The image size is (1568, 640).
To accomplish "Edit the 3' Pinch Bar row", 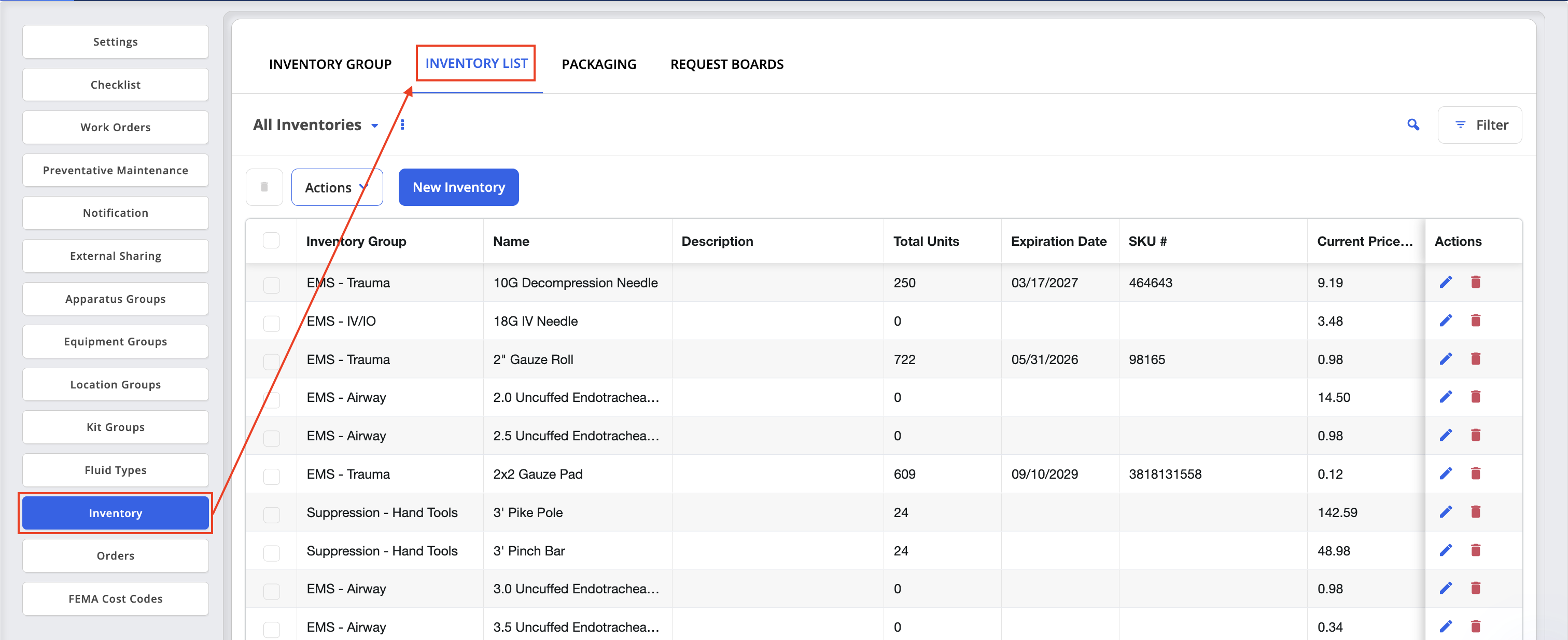I will pyautogui.click(x=1446, y=550).
